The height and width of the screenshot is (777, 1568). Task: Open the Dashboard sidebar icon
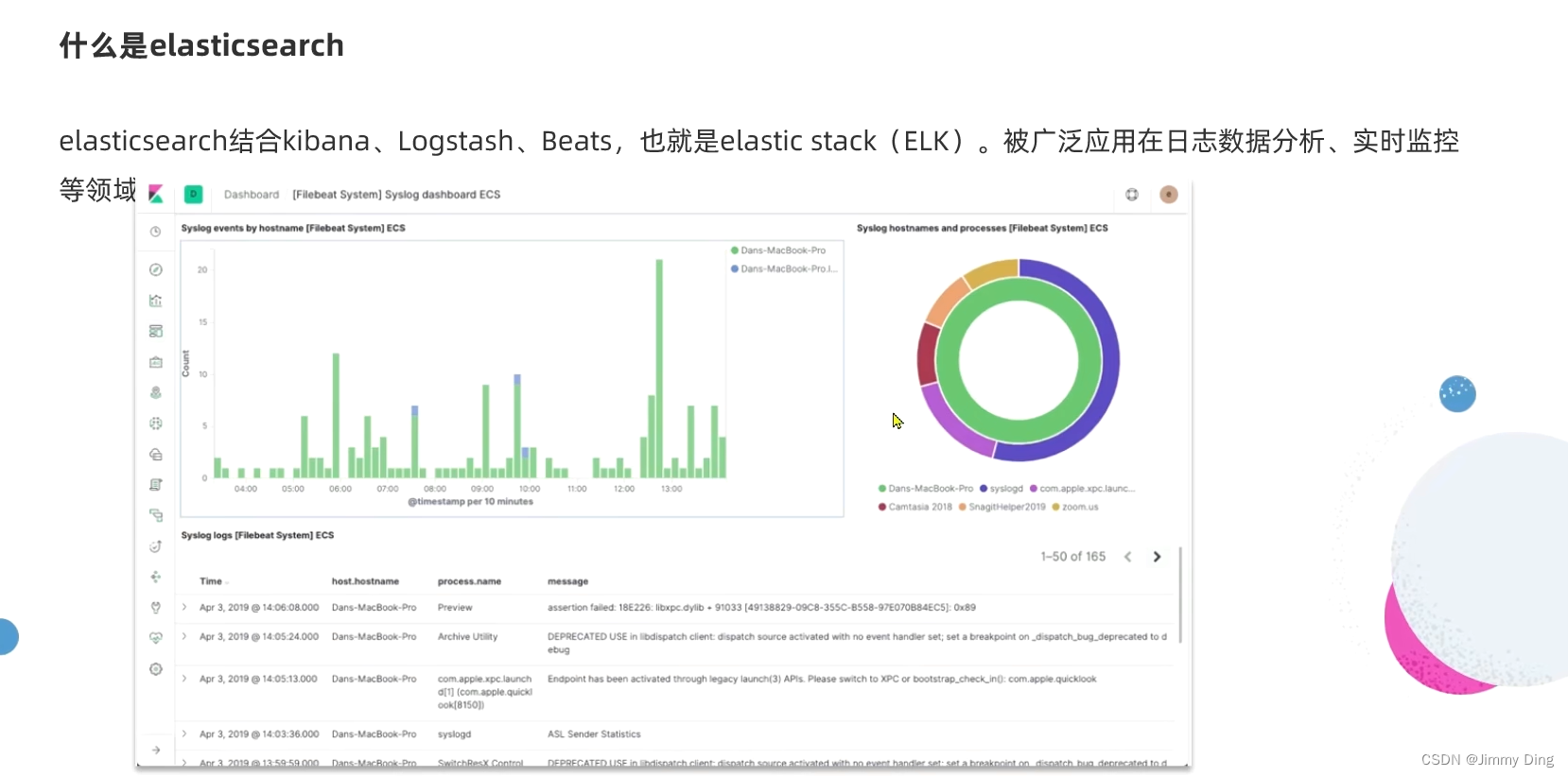pyautogui.click(x=156, y=331)
